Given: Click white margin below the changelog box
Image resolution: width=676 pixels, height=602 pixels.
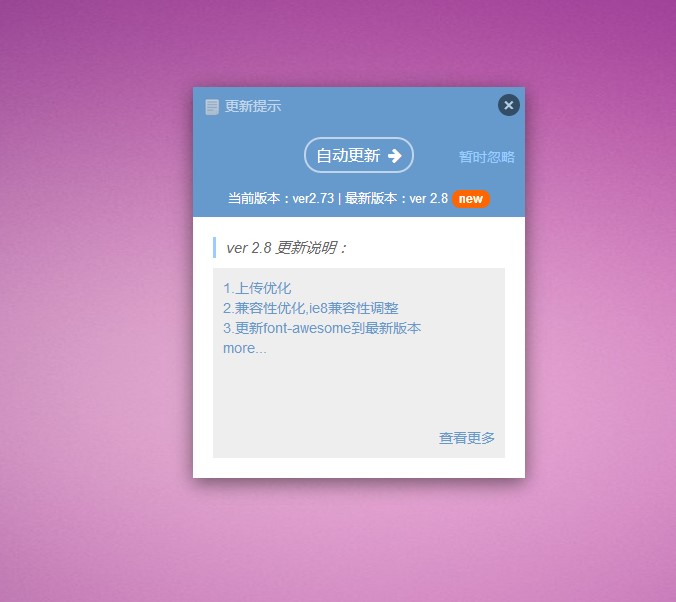Looking at the screenshot, I should coord(359,468).
